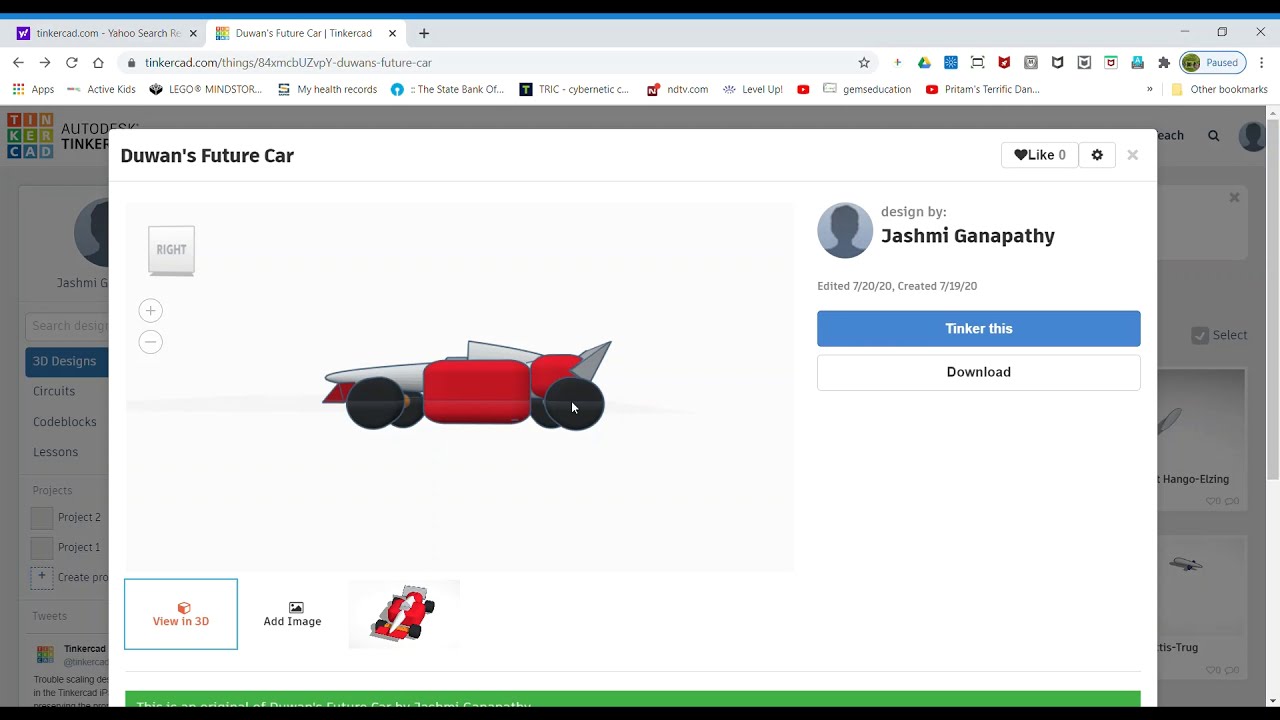The width and height of the screenshot is (1280, 720).
Task: Download the car design
Action: point(978,372)
